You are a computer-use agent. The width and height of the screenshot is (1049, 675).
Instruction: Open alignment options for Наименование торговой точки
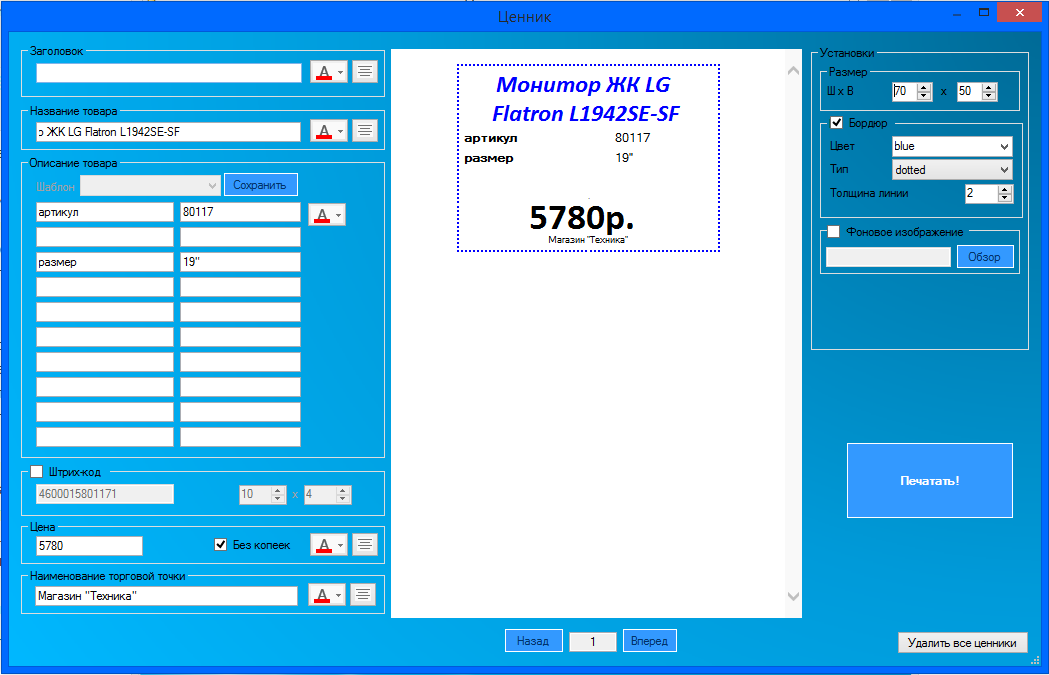363,595
